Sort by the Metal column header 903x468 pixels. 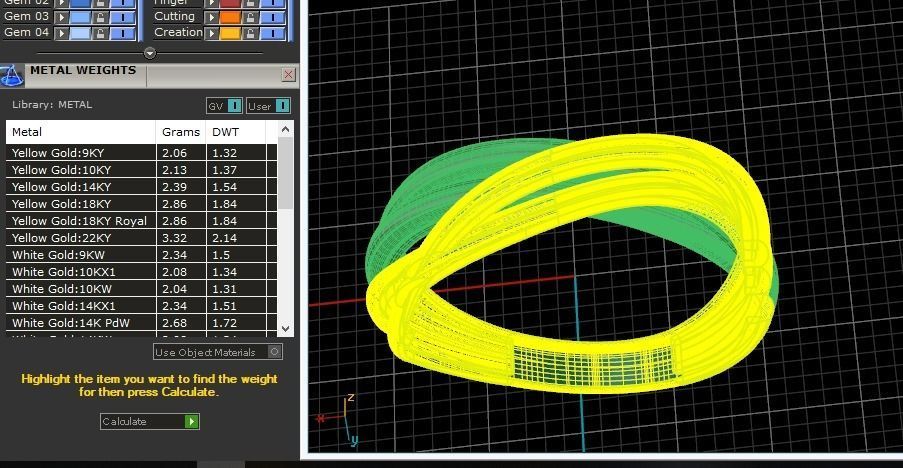click(81, 132)
